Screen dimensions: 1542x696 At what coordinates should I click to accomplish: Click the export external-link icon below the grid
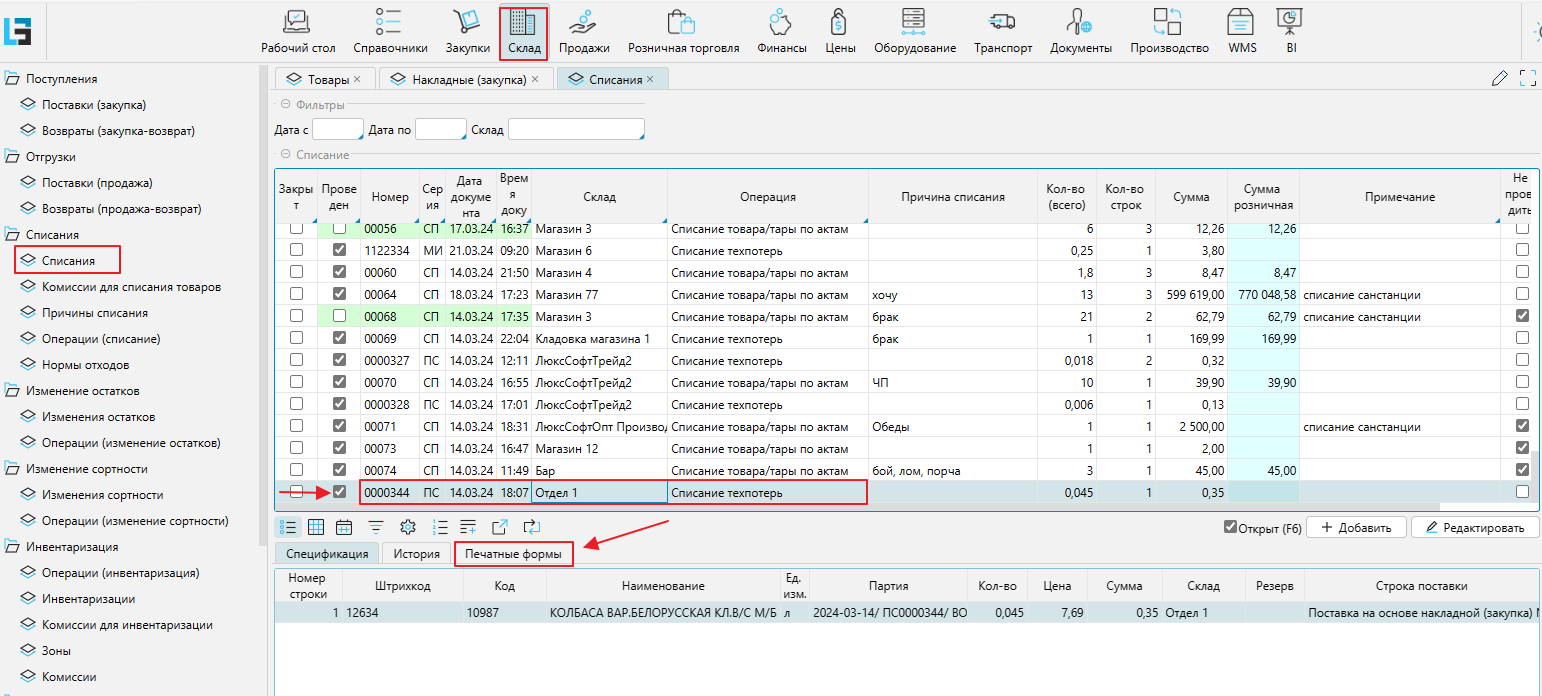pos(499,527)
